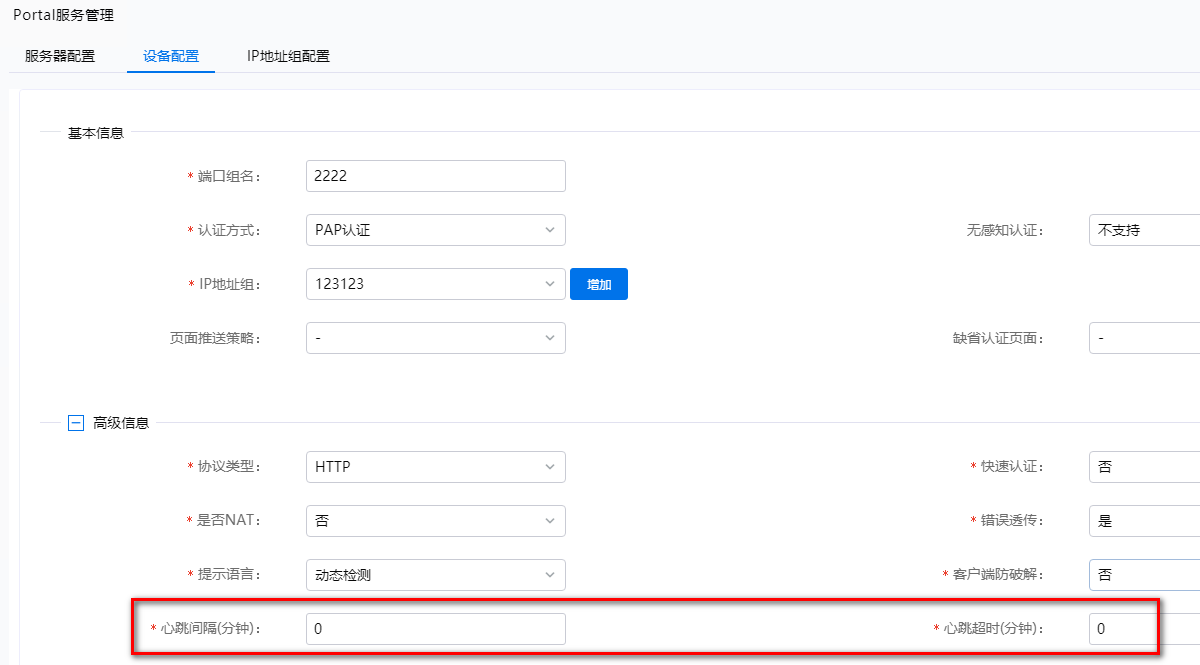Expand the 缺省认证页面 dropdown
Viewport: 1200px width, 665px height.
[1145, 338]
